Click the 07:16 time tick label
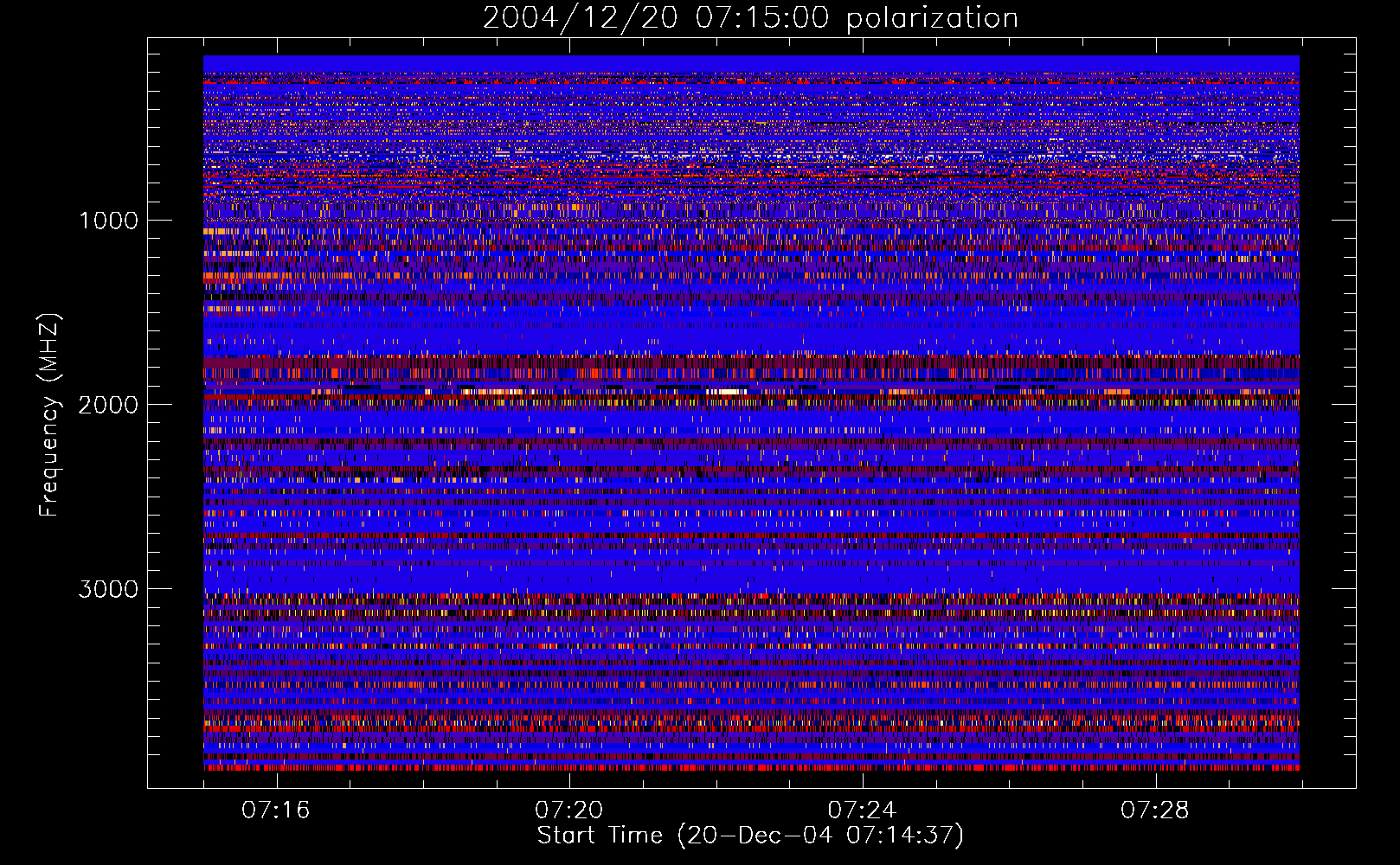The height and width of the screenshot is (865, 1400). [276, 811]
